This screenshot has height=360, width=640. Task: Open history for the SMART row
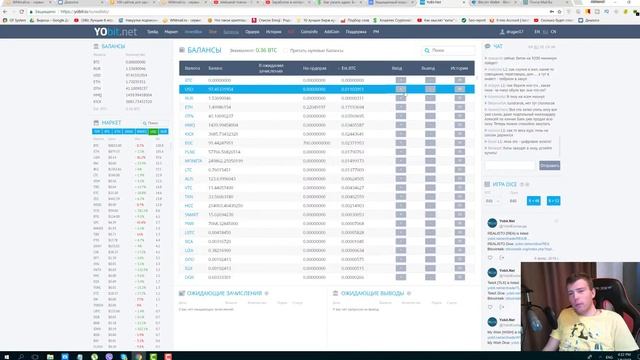460,215
